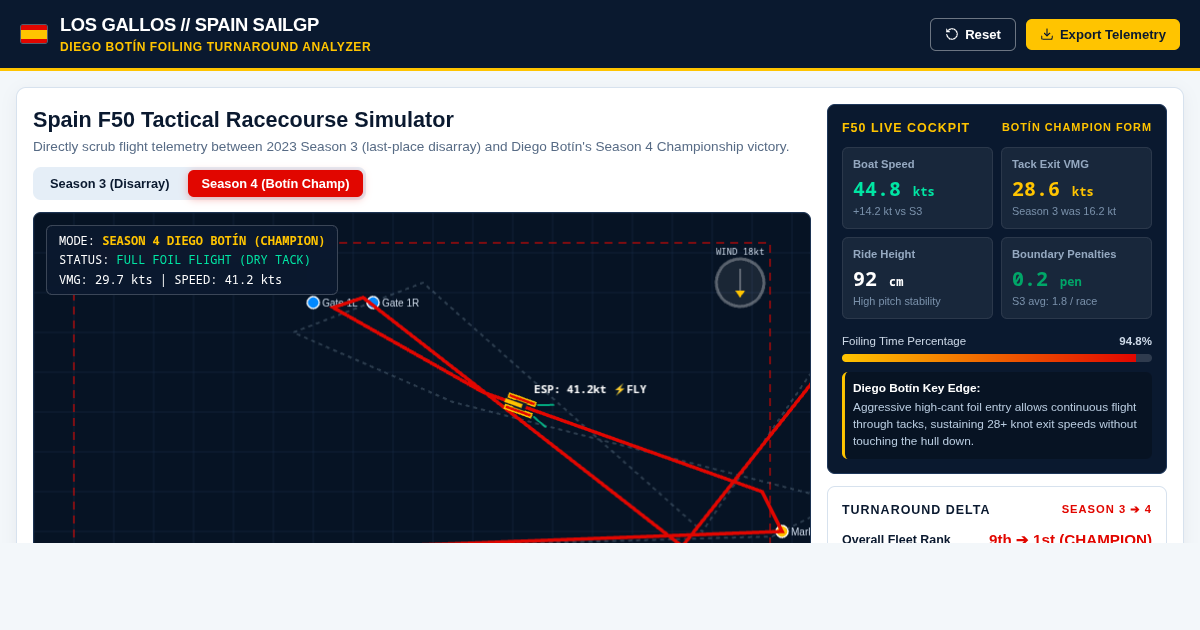Click the Reset circular arrow icon

click(x=952, y=34)
